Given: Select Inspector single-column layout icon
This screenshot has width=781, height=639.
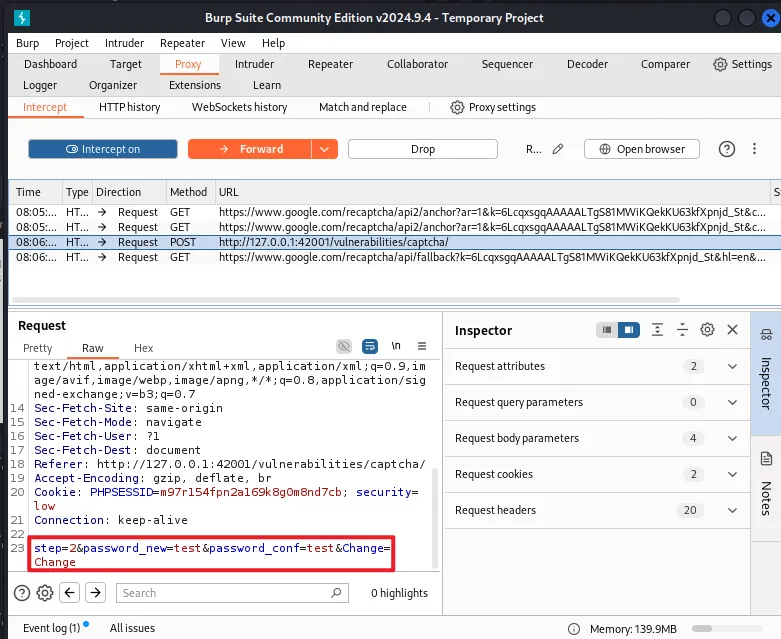Looking at the screenshot, I should [607, 330].
